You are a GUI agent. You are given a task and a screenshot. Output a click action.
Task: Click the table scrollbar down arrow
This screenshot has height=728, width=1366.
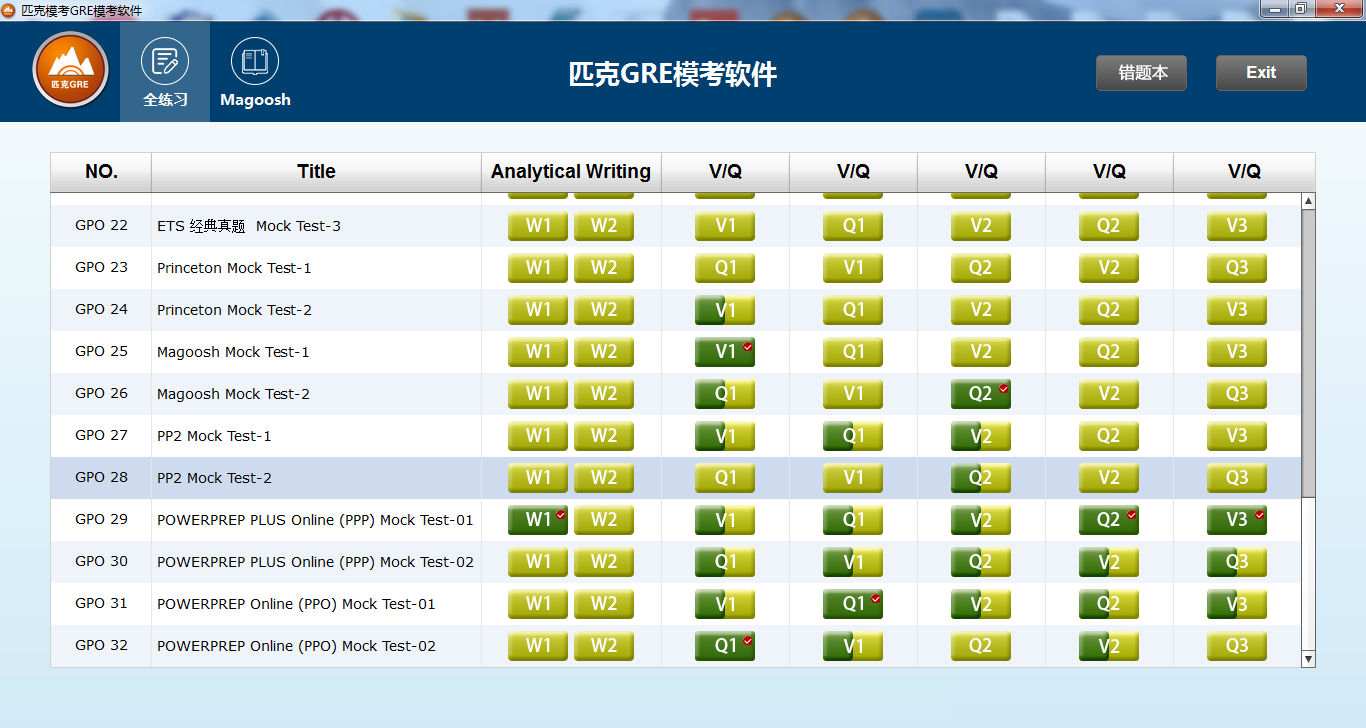(x=1308, y=658)
